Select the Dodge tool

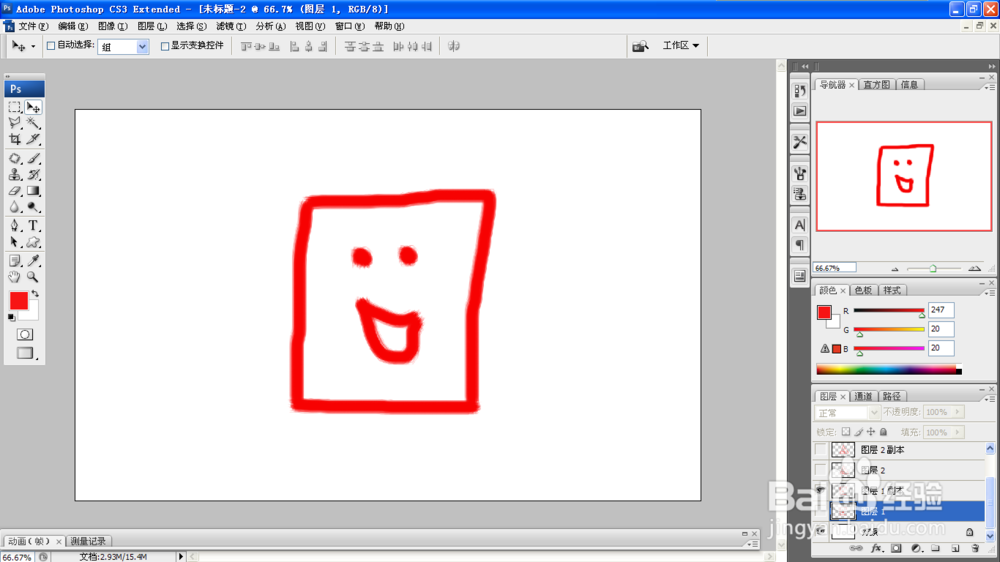pyautogui.click(x=33, y=207)
